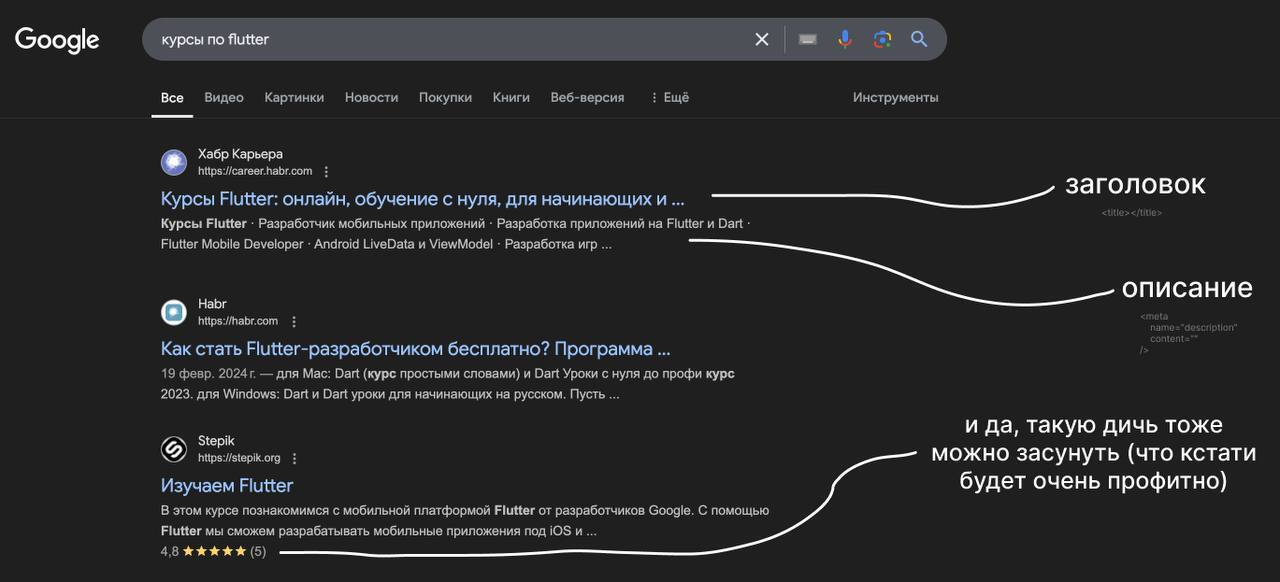The height and width of the screenshot is (582, 1280).
Task: Click the Habr site favicon
Action: coord(174,312)
